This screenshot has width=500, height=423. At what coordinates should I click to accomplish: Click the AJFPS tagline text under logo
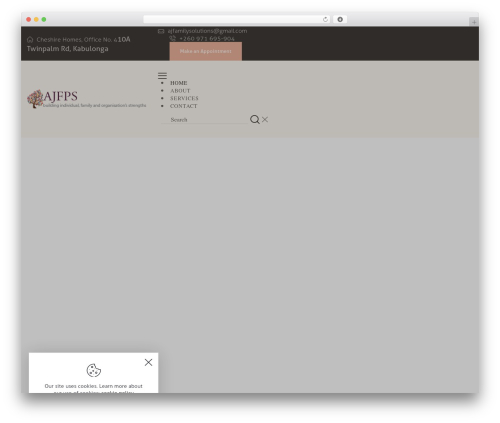pos(95,105)
